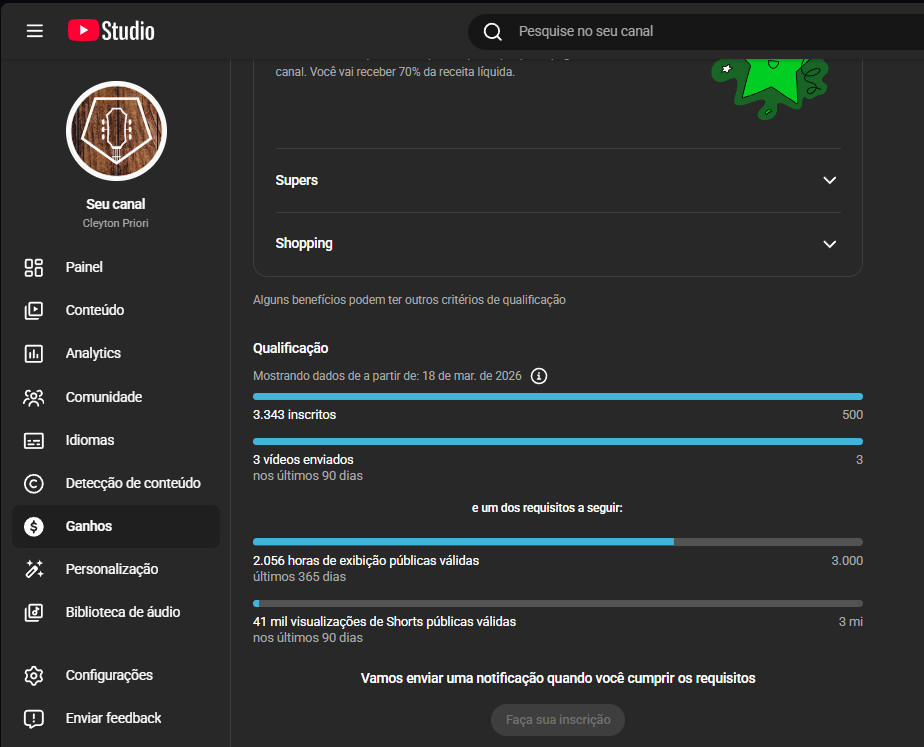924x747 pixels.
Task: Open Biblioteca de áudio menu item
Action: point(122,612)
